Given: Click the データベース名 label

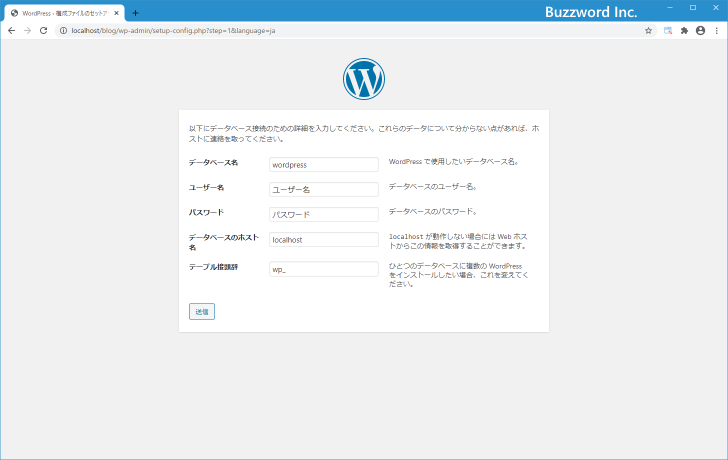Looking at the screenshot, I should pos(213,162).
